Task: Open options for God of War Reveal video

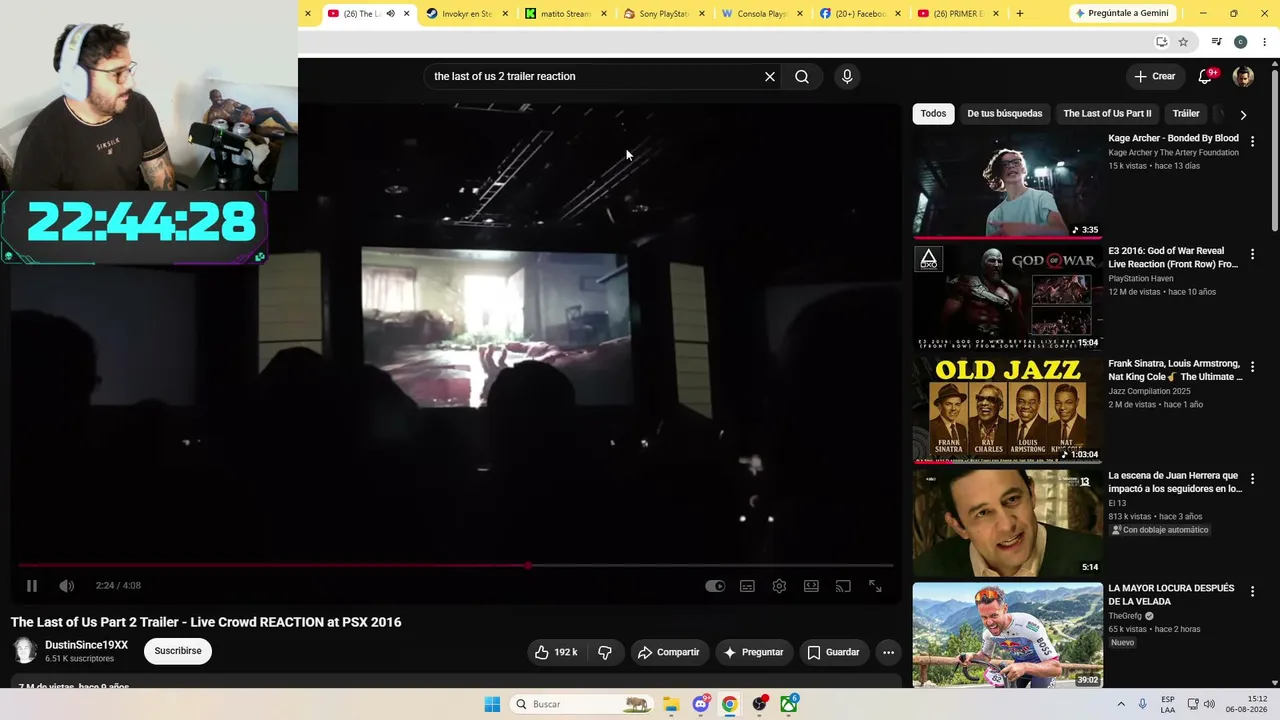Action: (1252, 255)
